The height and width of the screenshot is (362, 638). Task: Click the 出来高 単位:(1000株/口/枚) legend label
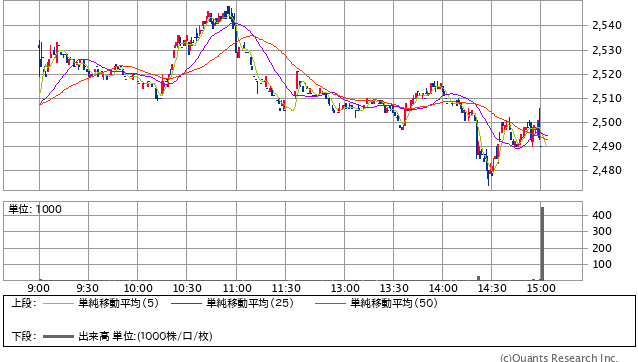pyautogui.click(x=145, y=336)
